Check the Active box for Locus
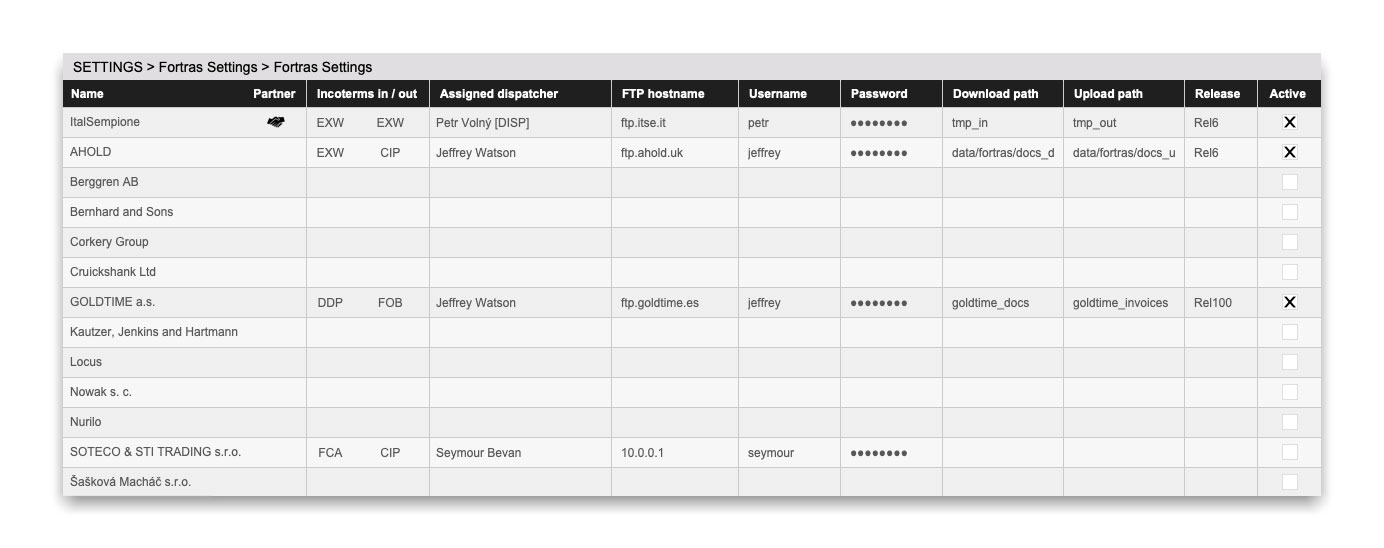Viewport: 1384px width, 548px height. (1289, 362)
